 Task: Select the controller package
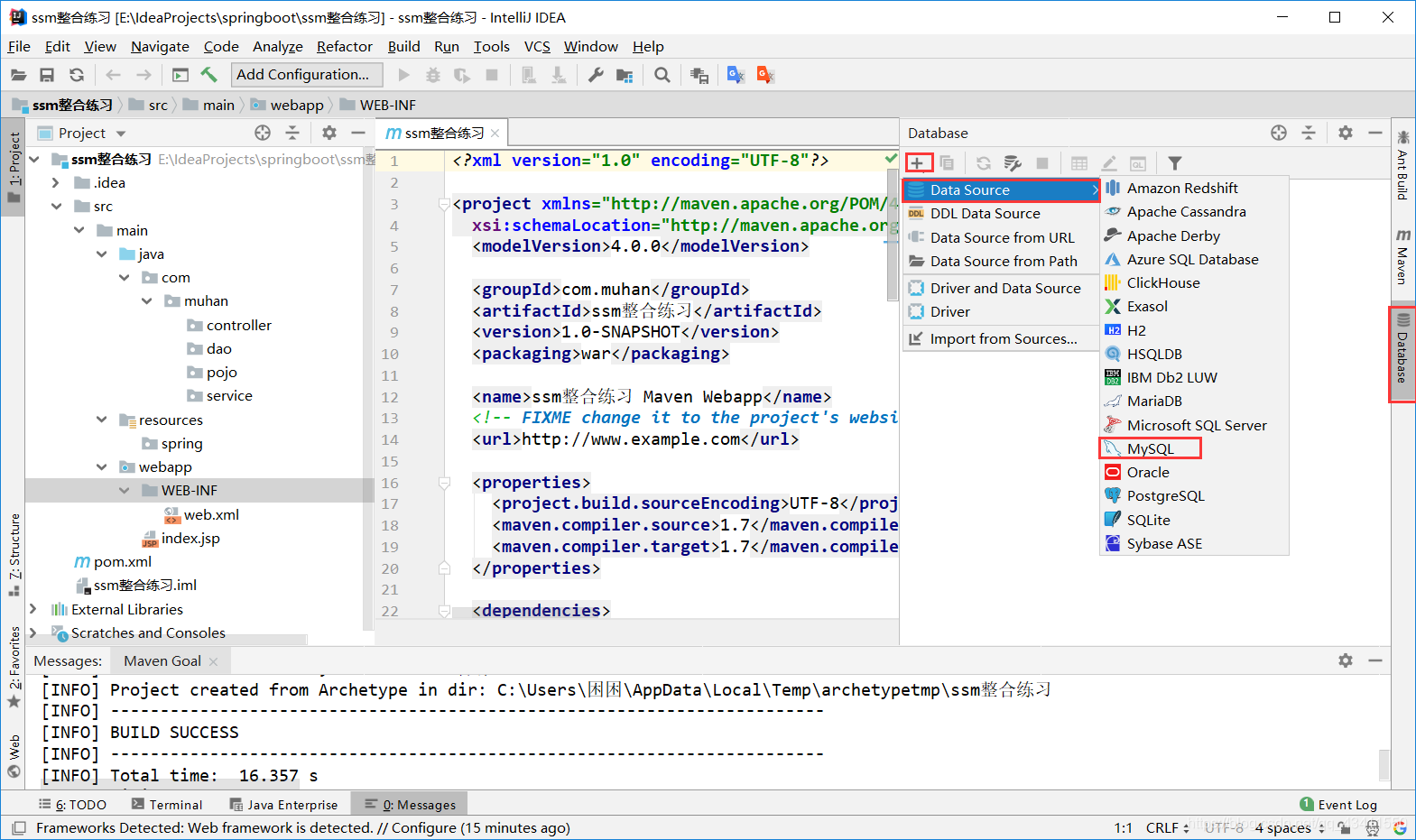[x=229, y=325]
